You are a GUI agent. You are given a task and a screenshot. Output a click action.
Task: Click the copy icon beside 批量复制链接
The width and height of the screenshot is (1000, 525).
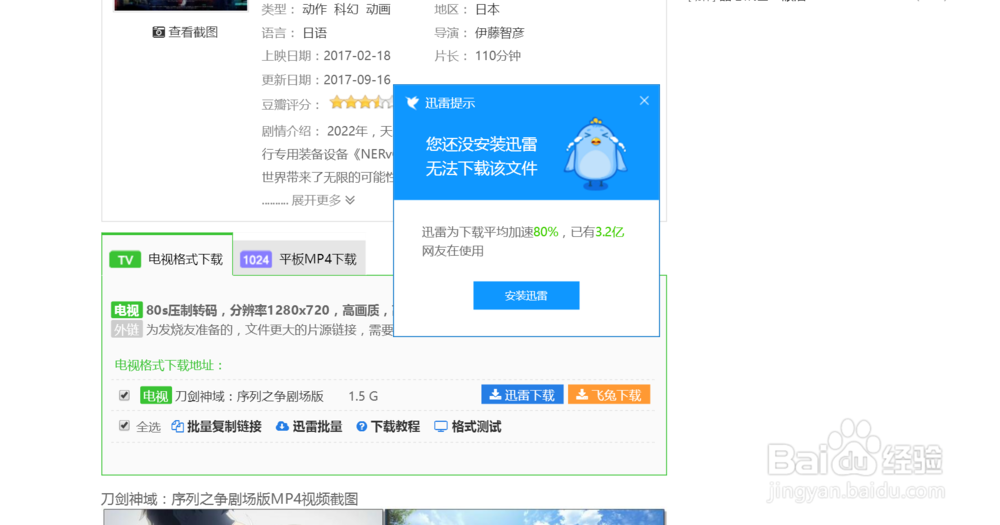[178, 427]
